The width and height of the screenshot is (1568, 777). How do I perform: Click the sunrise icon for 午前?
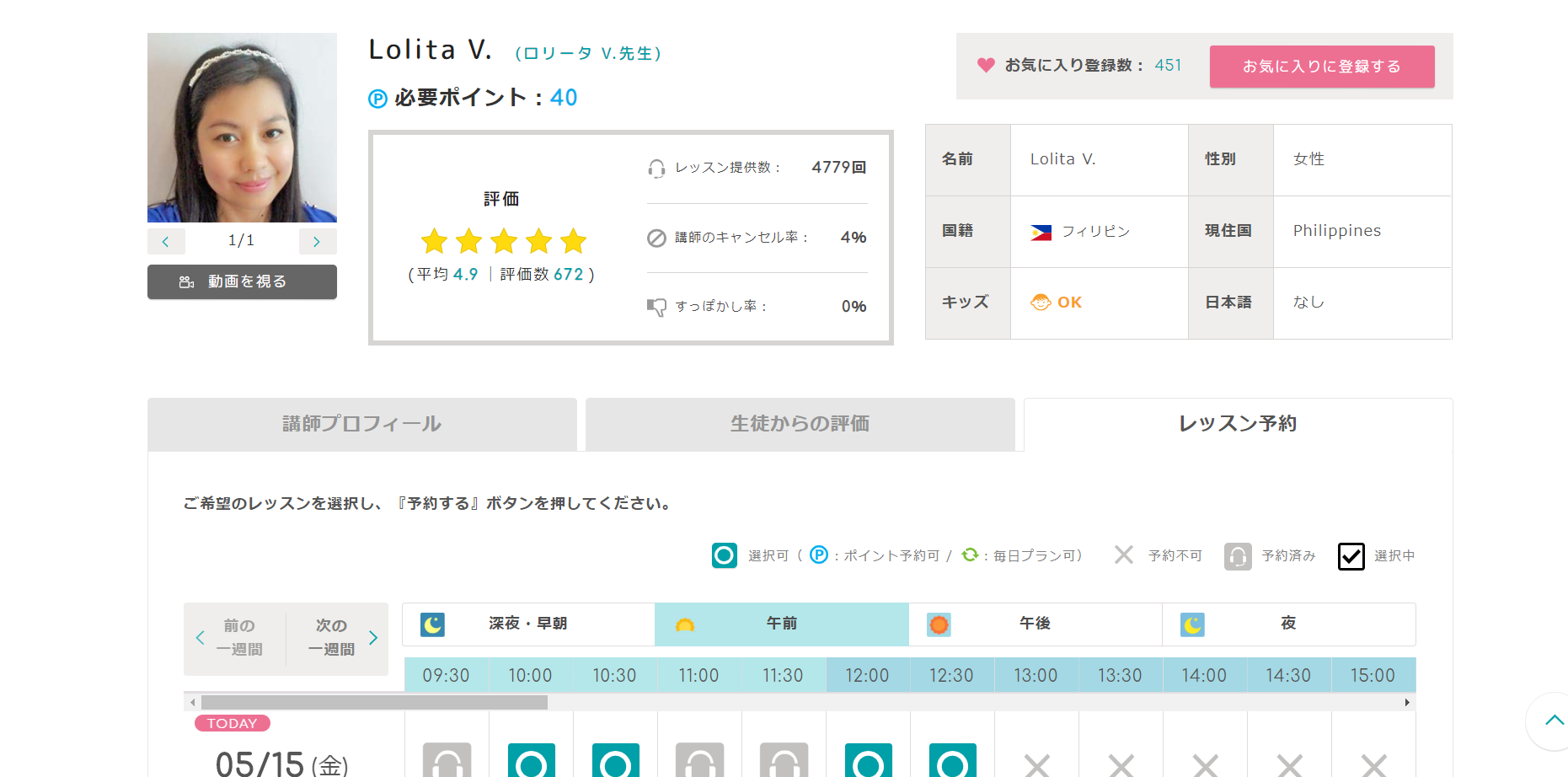coord(685,624)
